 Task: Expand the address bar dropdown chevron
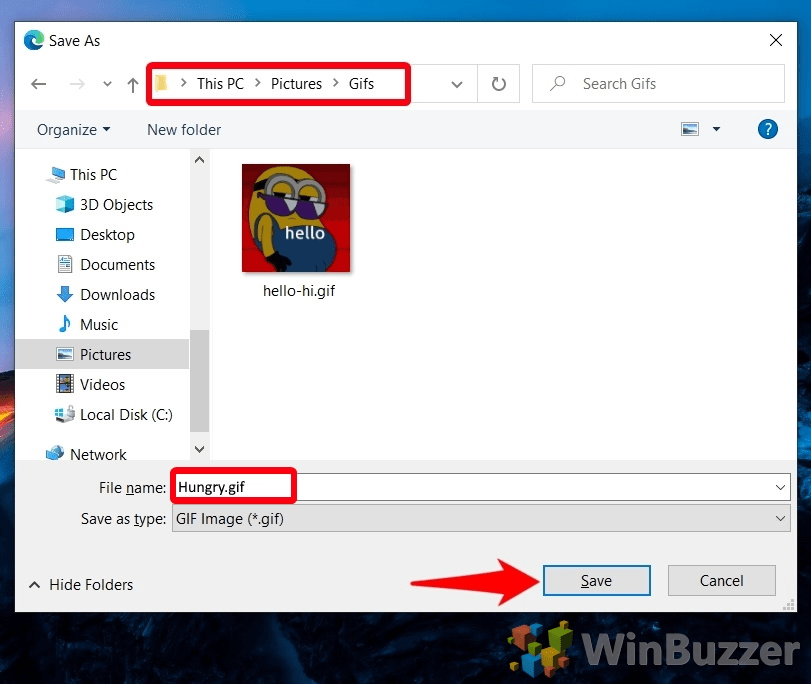pos(455,84)
